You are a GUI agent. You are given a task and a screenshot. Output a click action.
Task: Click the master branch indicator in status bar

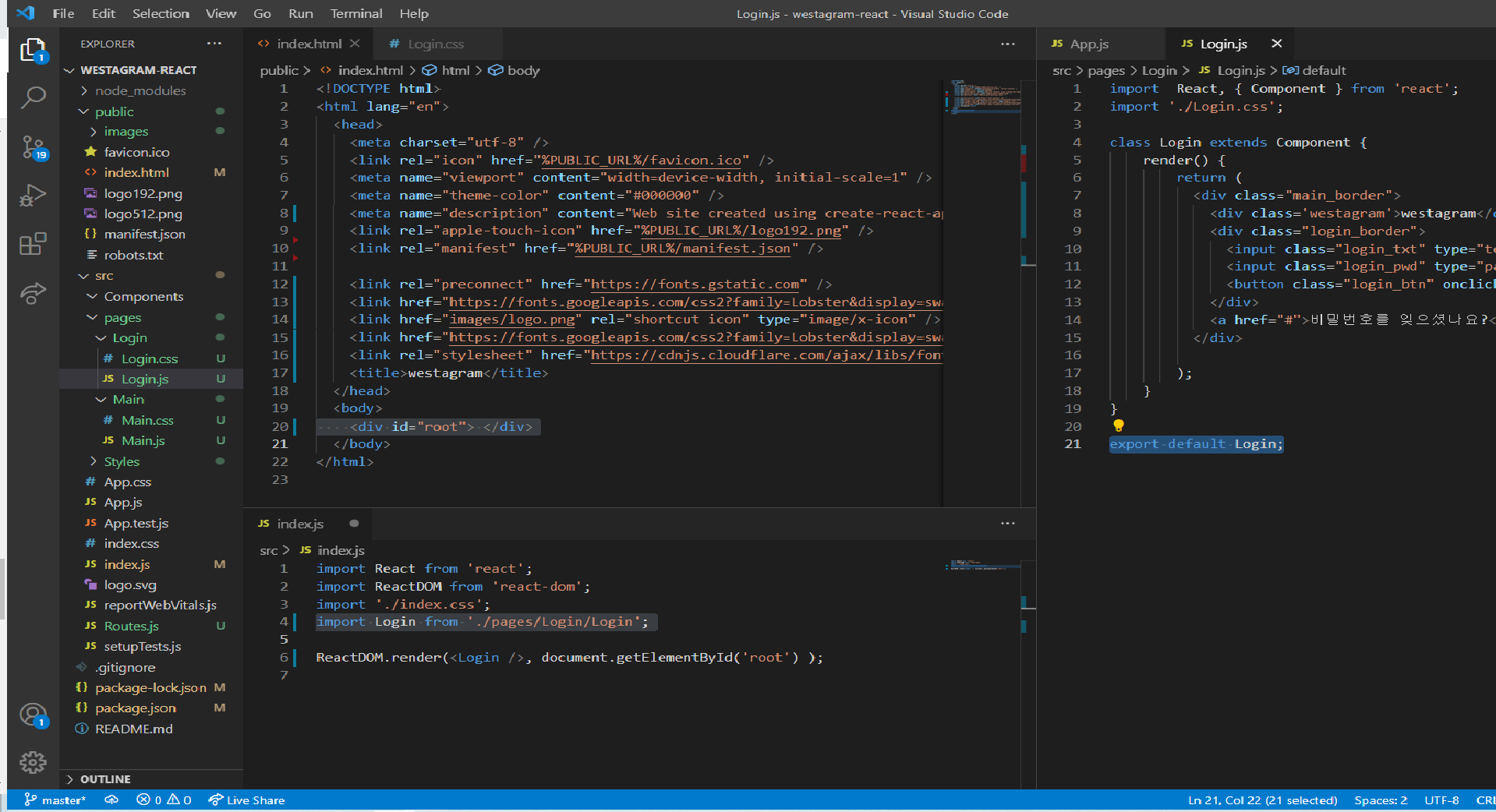[55, 800]
